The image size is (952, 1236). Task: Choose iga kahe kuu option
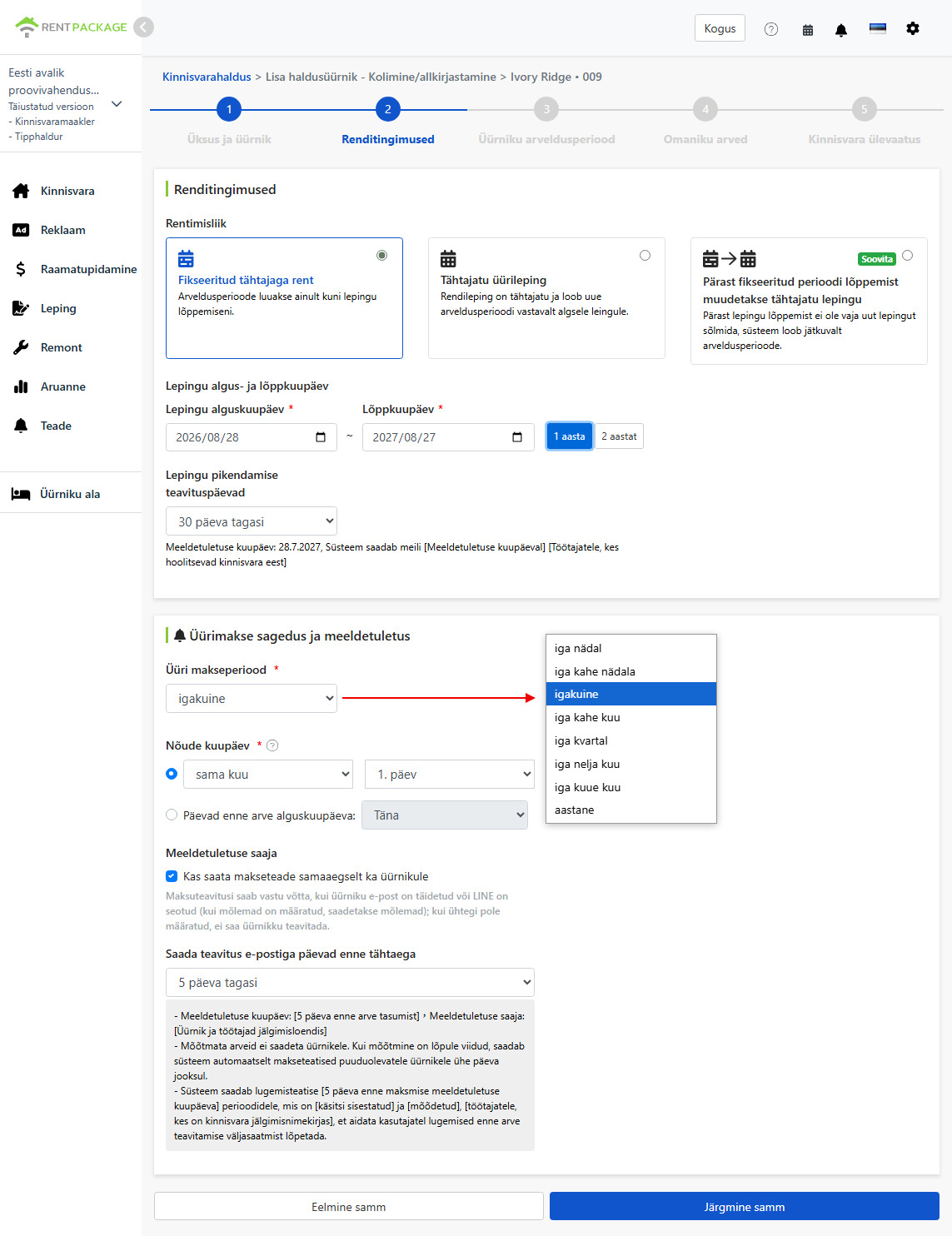pos(631,717)
